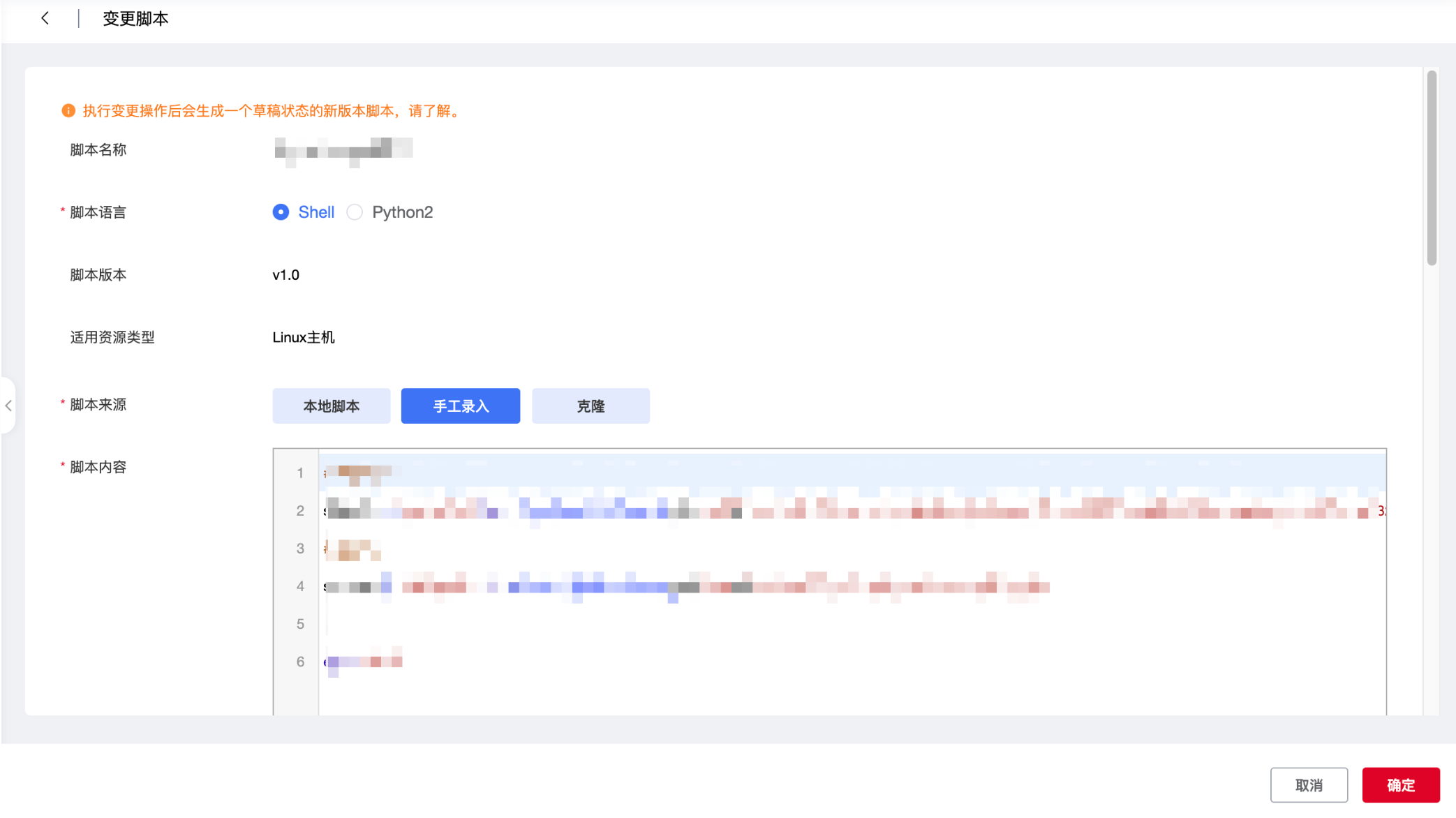Click the Python2 label text
The image size is (1456, 818).
tap(402, 212)
